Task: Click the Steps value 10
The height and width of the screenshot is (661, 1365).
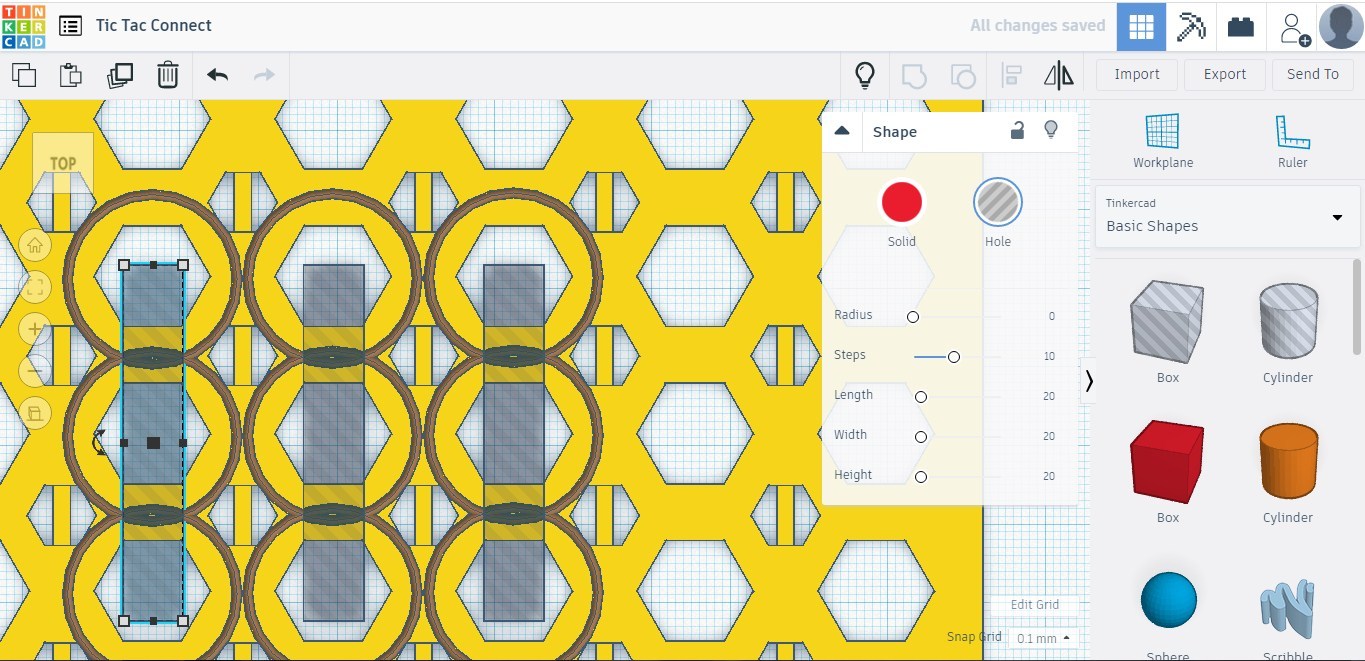Action: (x=1049, y=356)
